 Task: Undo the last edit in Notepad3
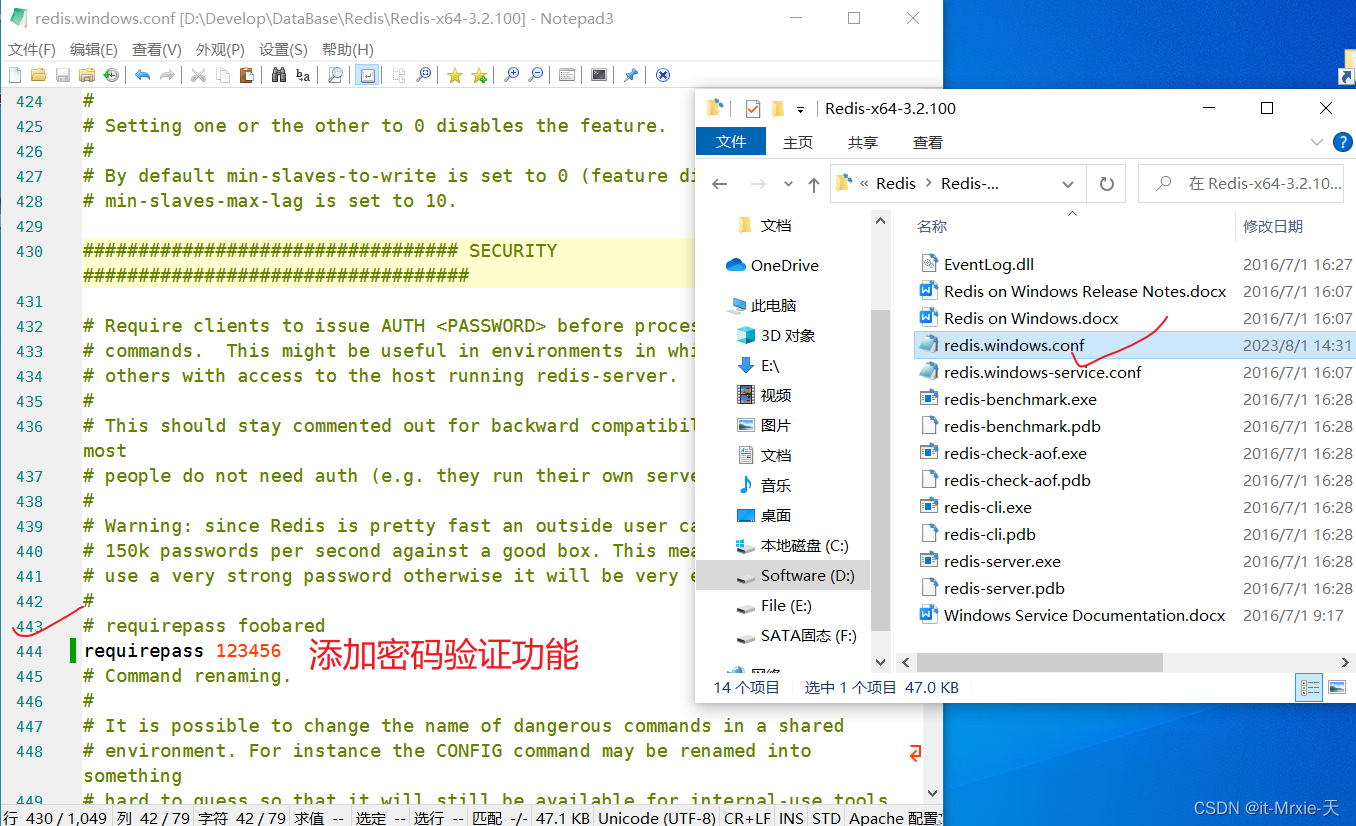[142, 75]
